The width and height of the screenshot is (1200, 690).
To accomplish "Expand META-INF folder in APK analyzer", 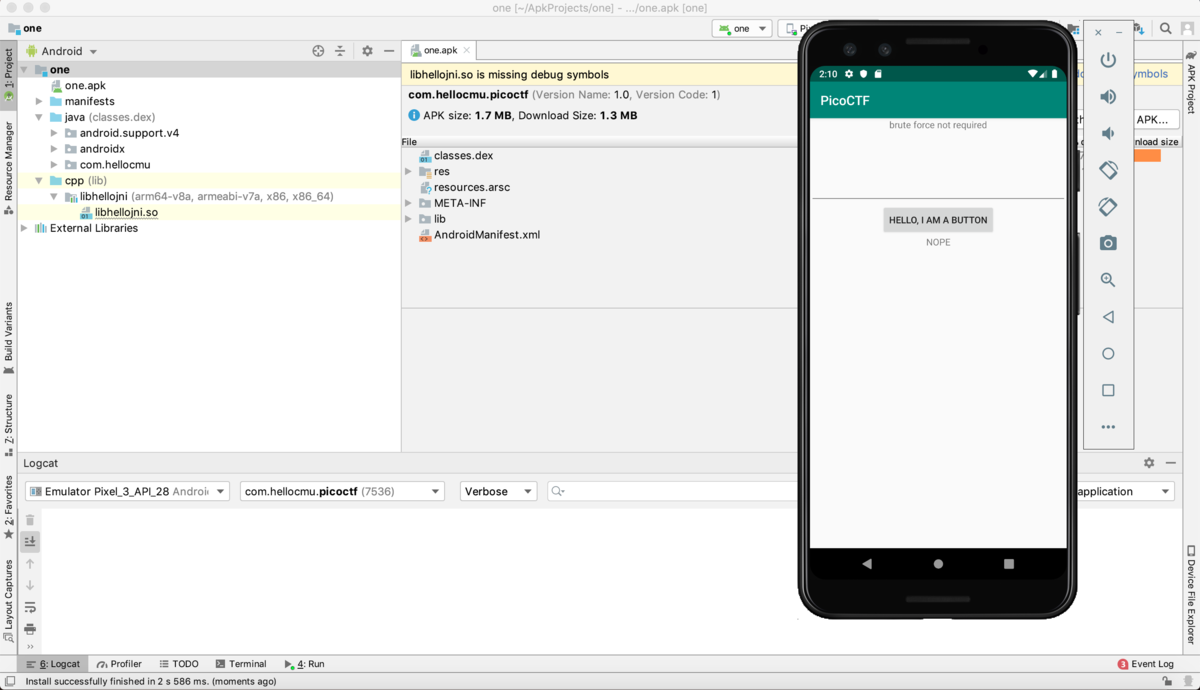I will click(408, 203).
